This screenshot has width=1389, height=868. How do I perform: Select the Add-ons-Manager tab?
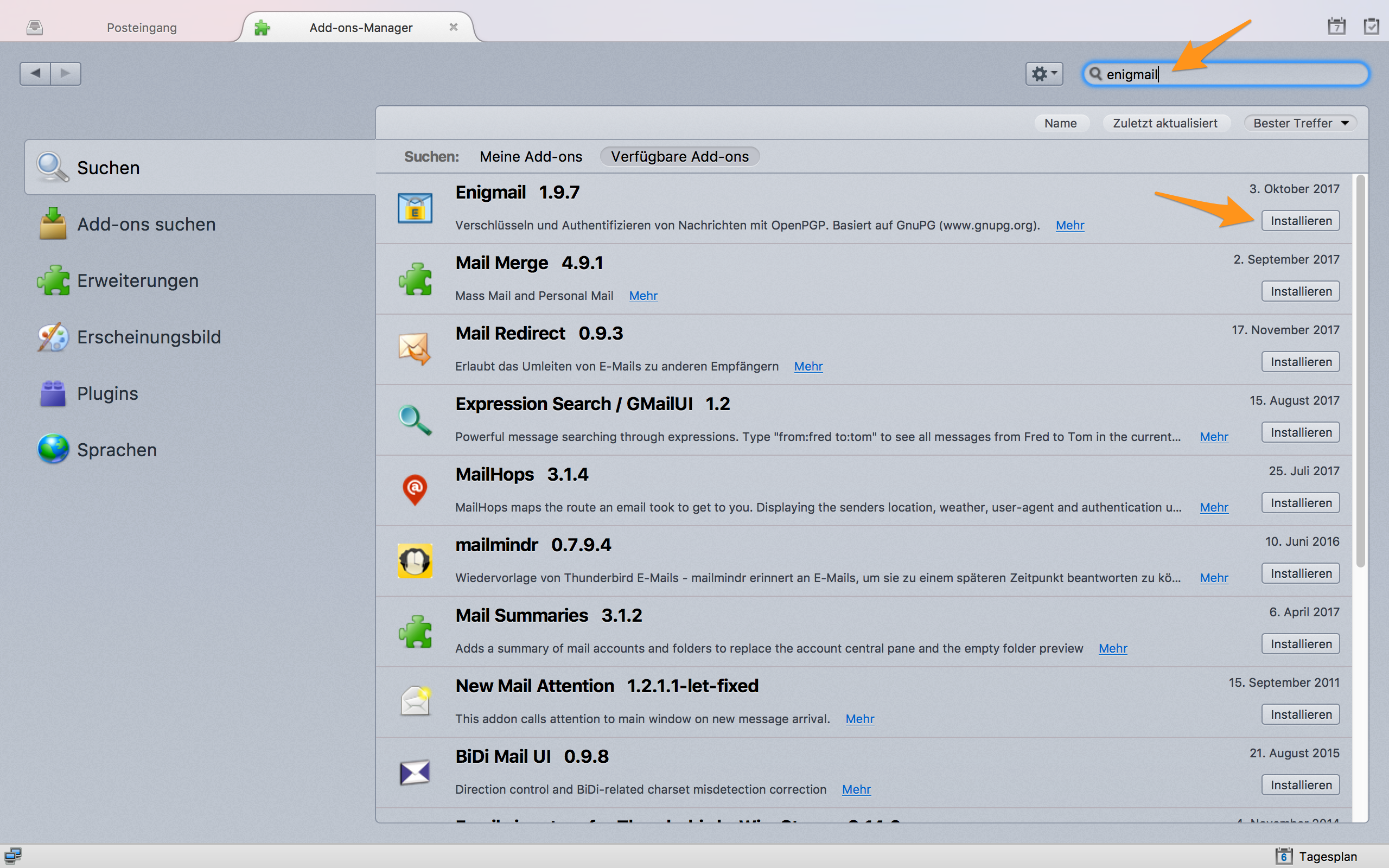(360, 28)
